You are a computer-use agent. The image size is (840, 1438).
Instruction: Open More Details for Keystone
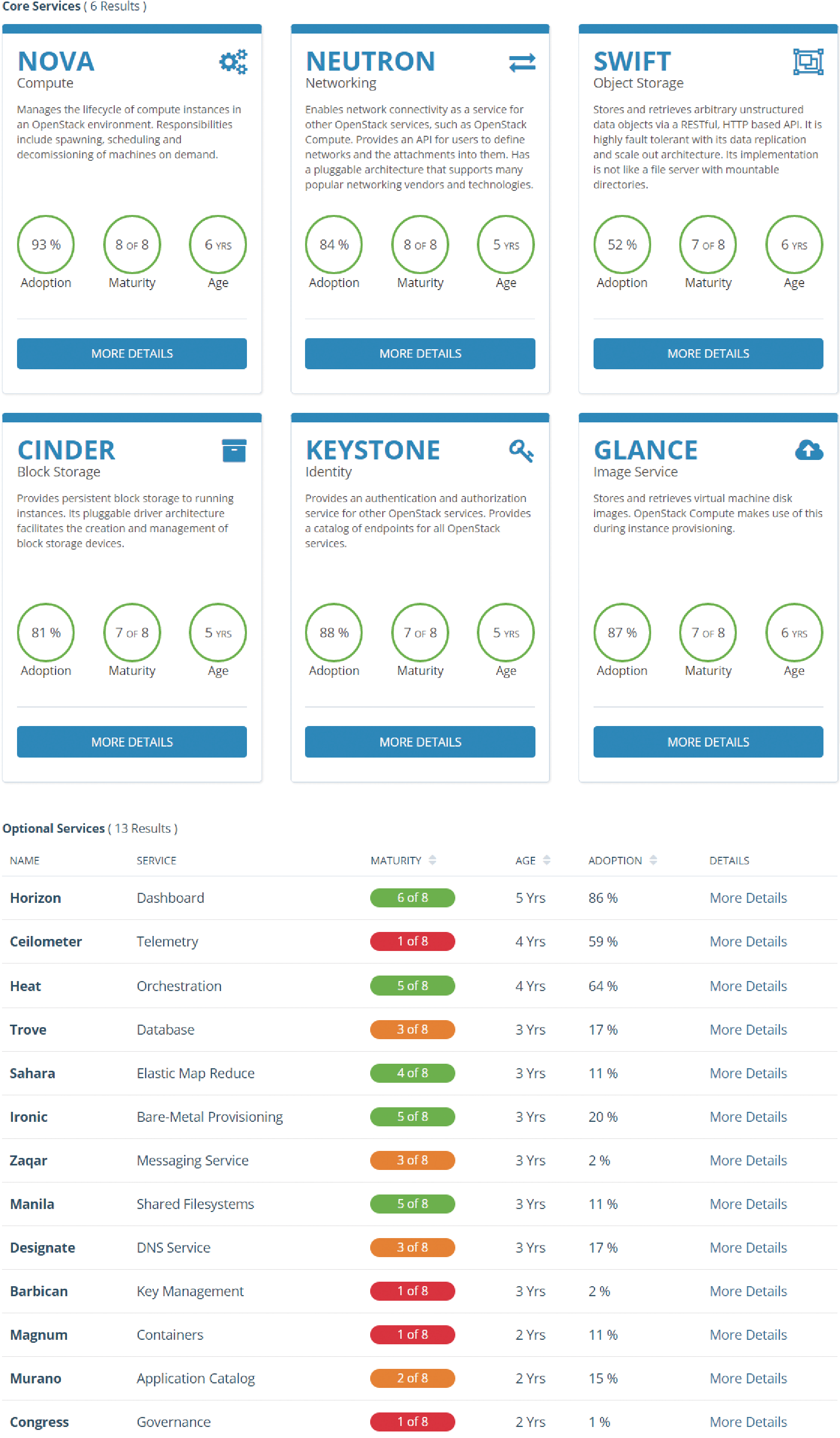(420, 741)
